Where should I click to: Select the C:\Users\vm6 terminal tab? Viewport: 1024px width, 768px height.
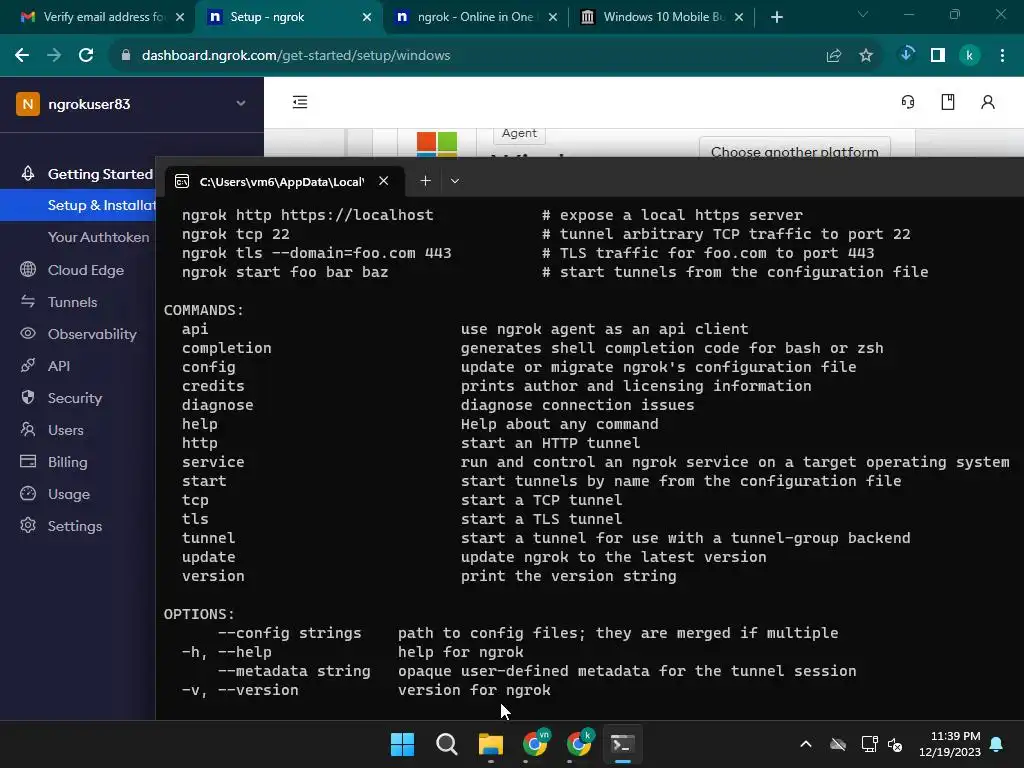(284, 181)
